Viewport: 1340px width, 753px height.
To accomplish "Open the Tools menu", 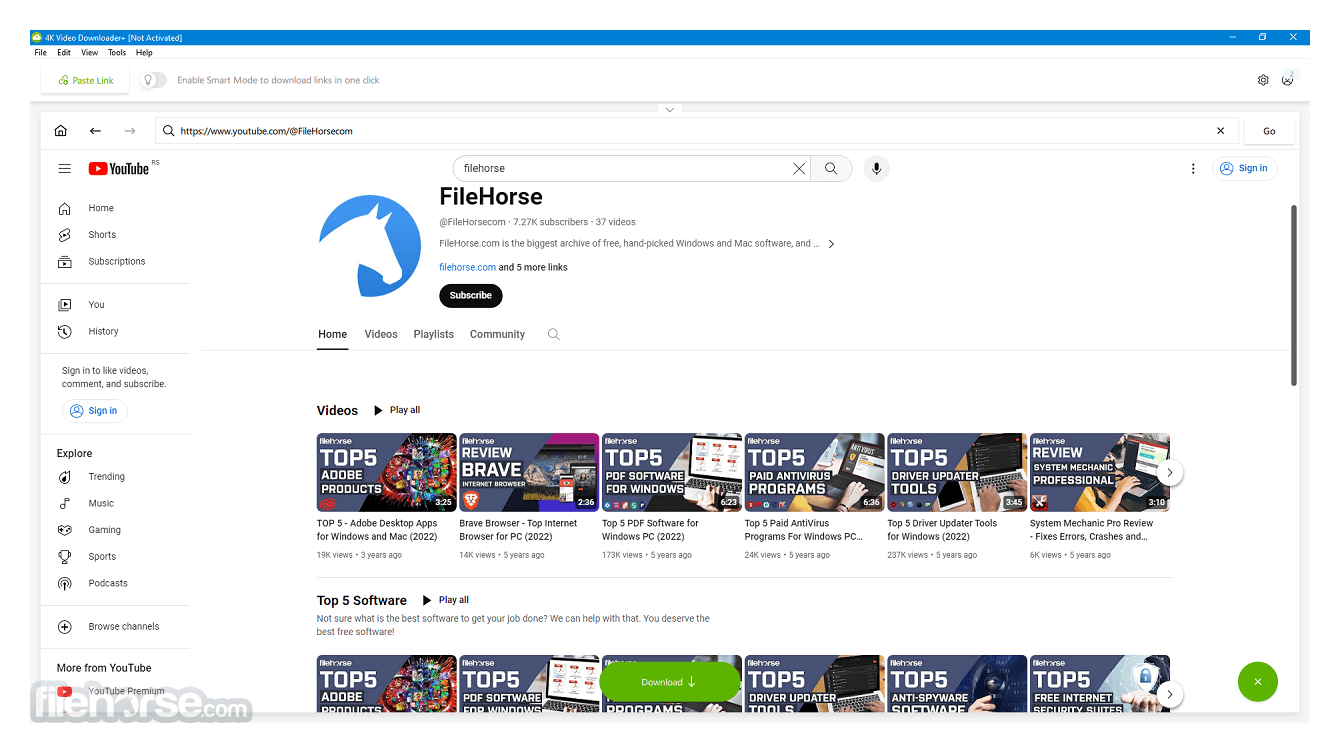I will (117, 53).
